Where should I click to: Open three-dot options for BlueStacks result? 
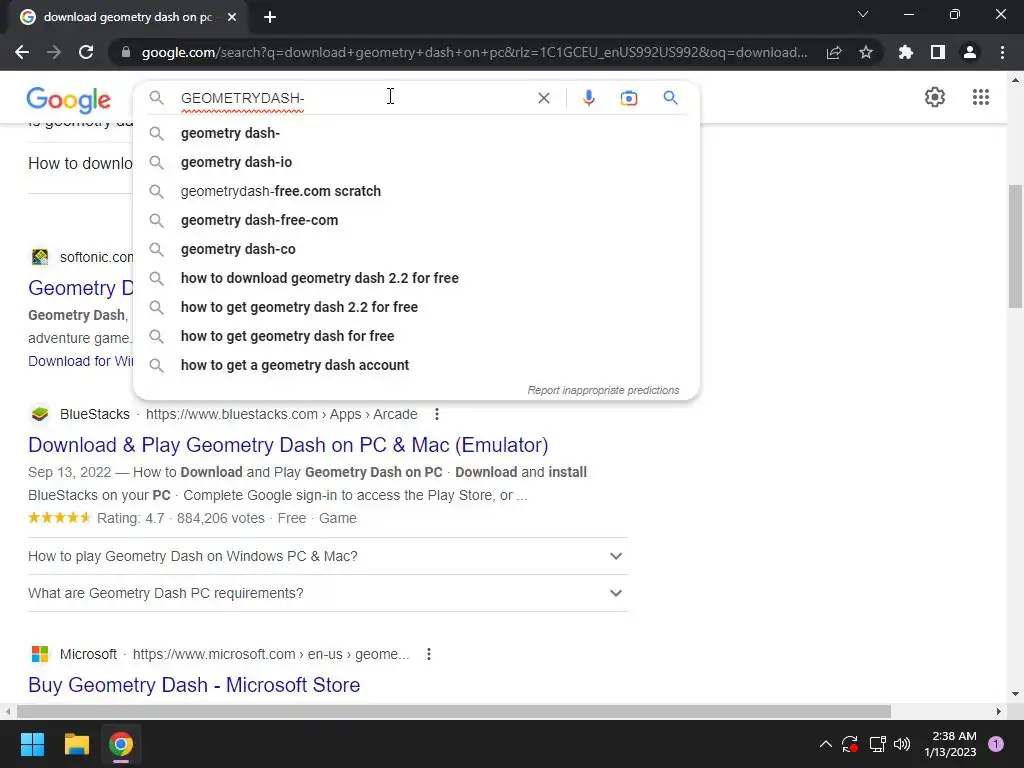click(x=437, y=414)
